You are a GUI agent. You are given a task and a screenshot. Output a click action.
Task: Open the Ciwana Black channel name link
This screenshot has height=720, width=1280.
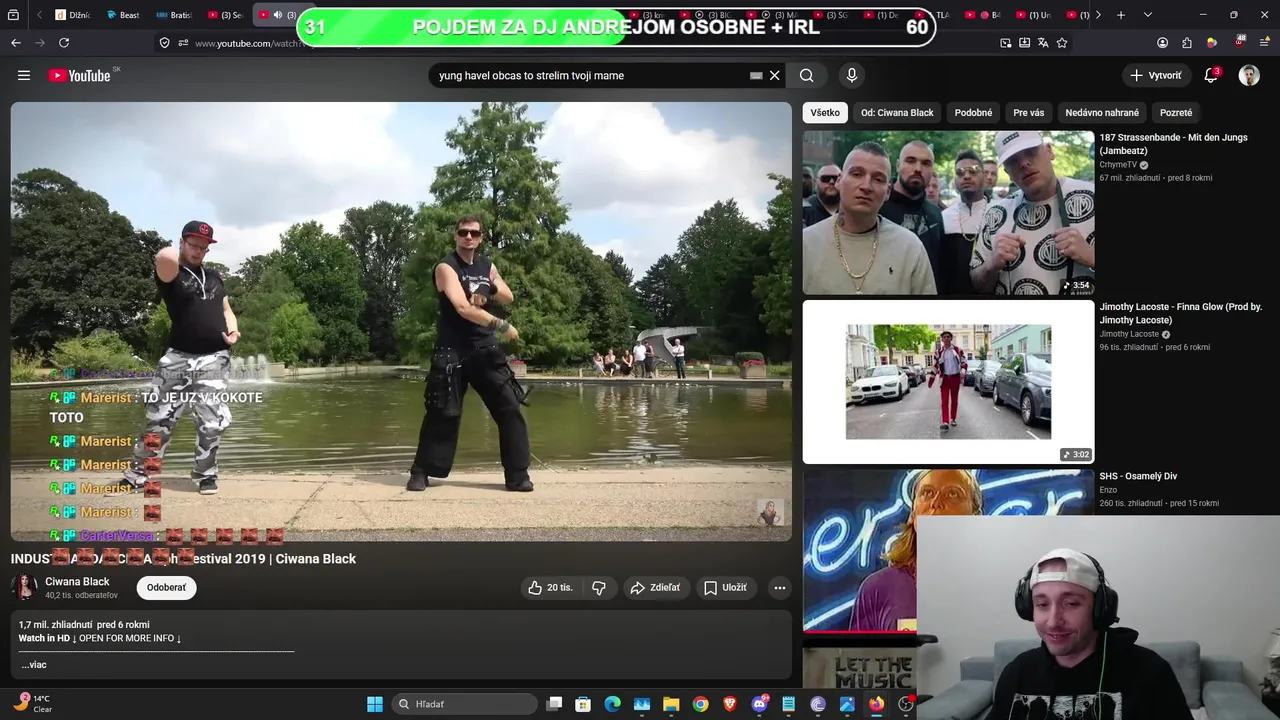tap(77, 581)
